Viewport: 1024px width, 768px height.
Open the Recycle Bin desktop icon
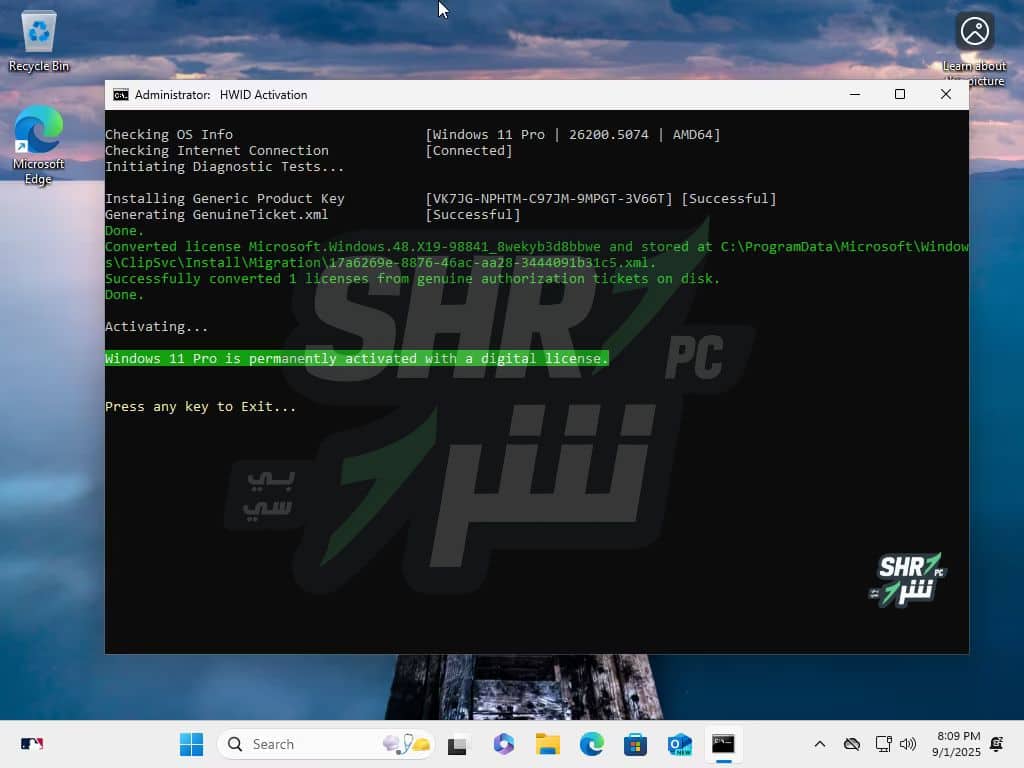pos(39,40)
